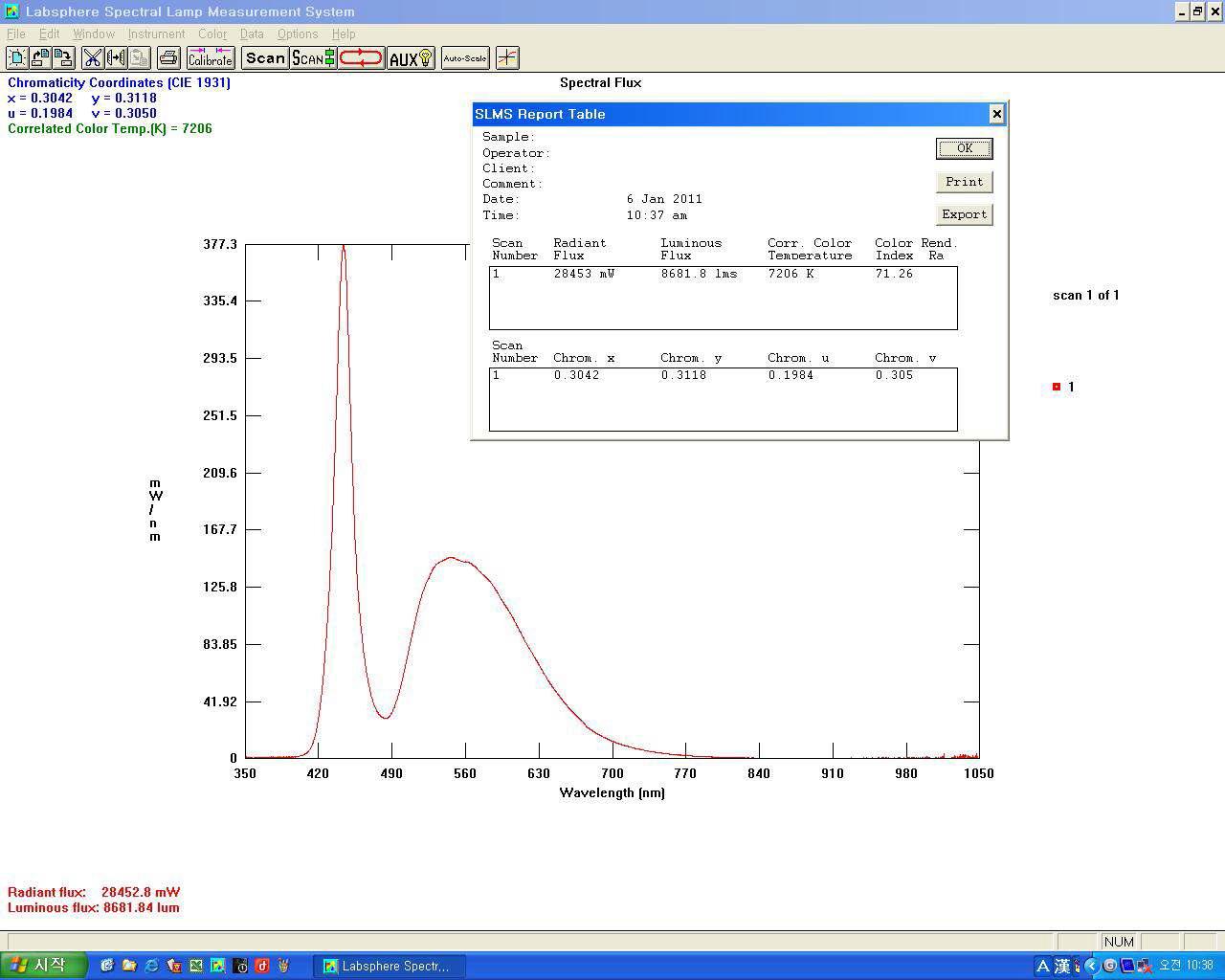Image resolution: width=1225 pixels, height=980 pixels.
Task: Click Export in the SLMS Report Table
Action: pyautogui.click(x=964, y=214)
